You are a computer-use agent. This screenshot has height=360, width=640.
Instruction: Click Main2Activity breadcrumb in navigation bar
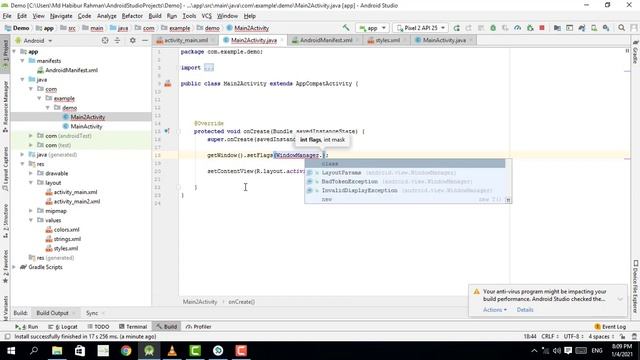[247, 28]
